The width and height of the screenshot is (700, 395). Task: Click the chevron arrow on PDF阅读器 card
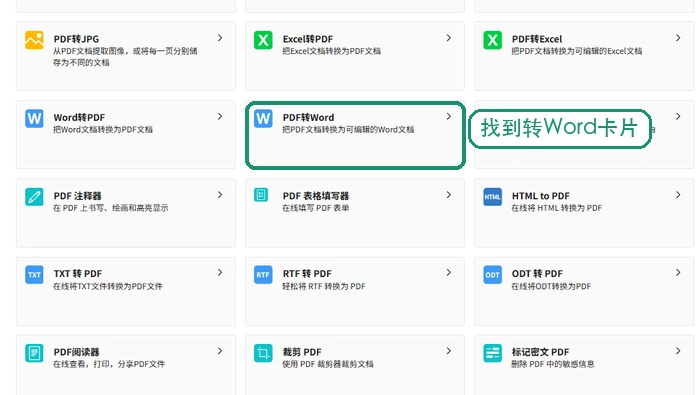click(x=220, y=351)
